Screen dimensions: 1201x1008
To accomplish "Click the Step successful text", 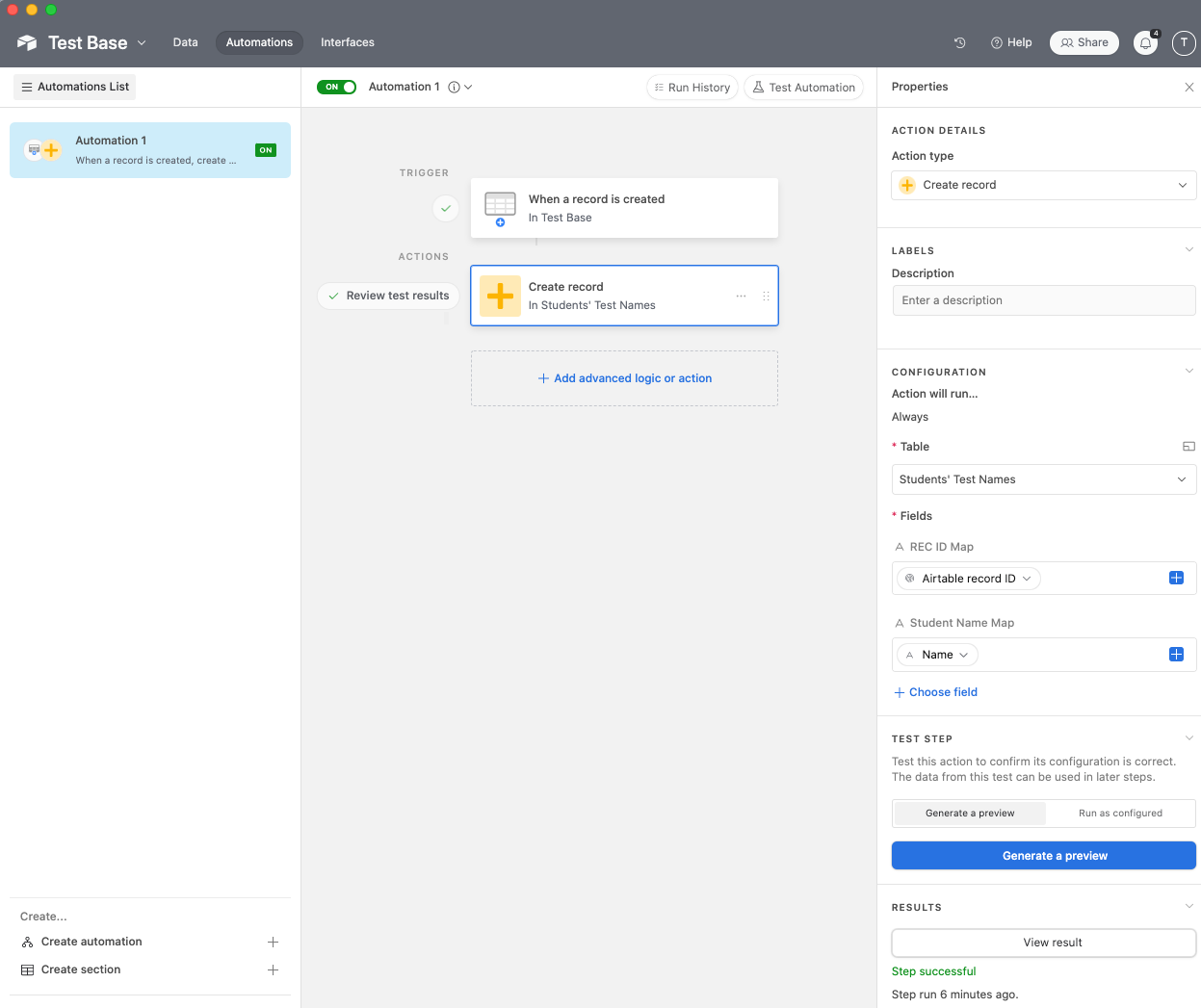I will (933, 971).
